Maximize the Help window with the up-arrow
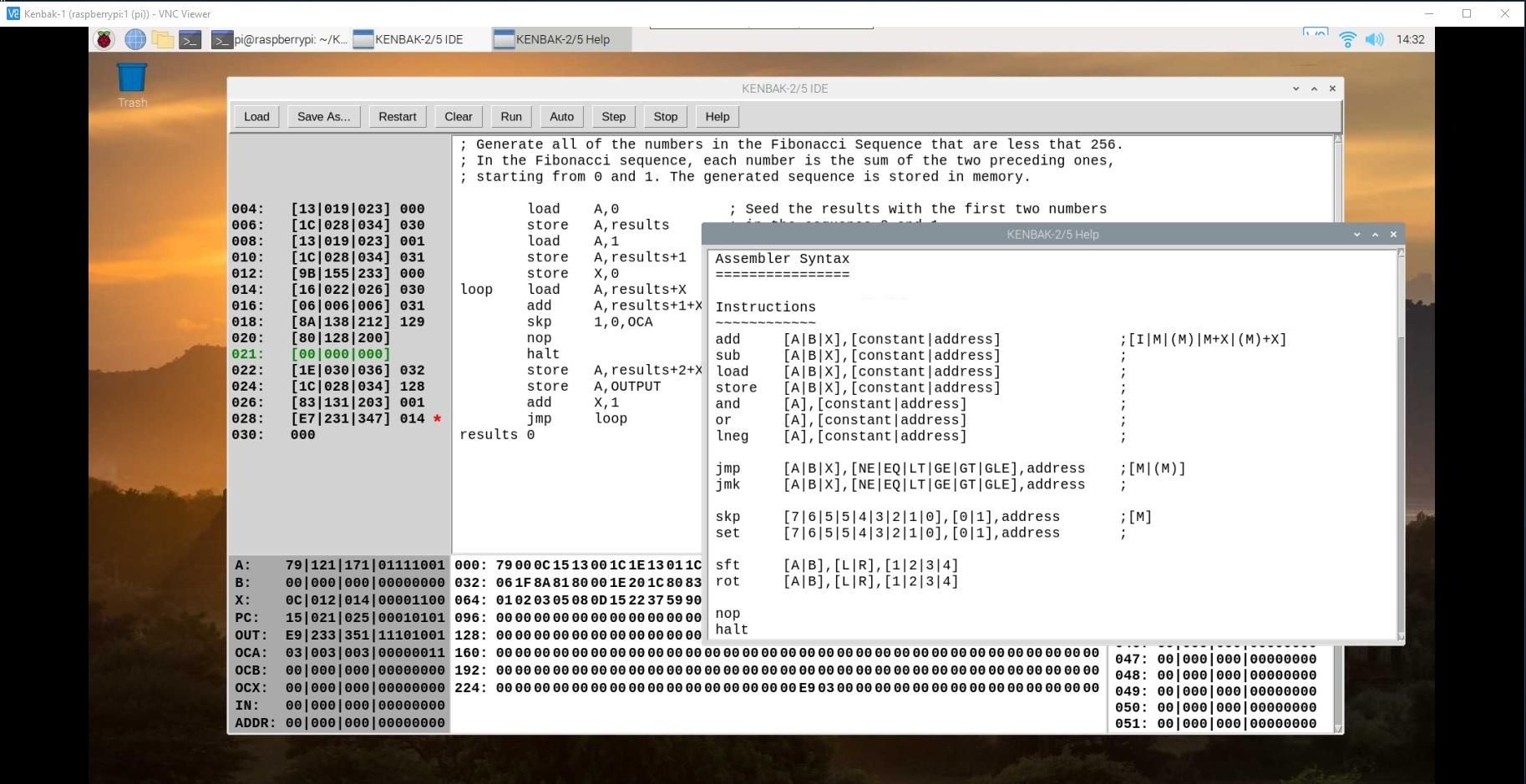Viewport: 1526px width, 784px height. [1375, 235]
